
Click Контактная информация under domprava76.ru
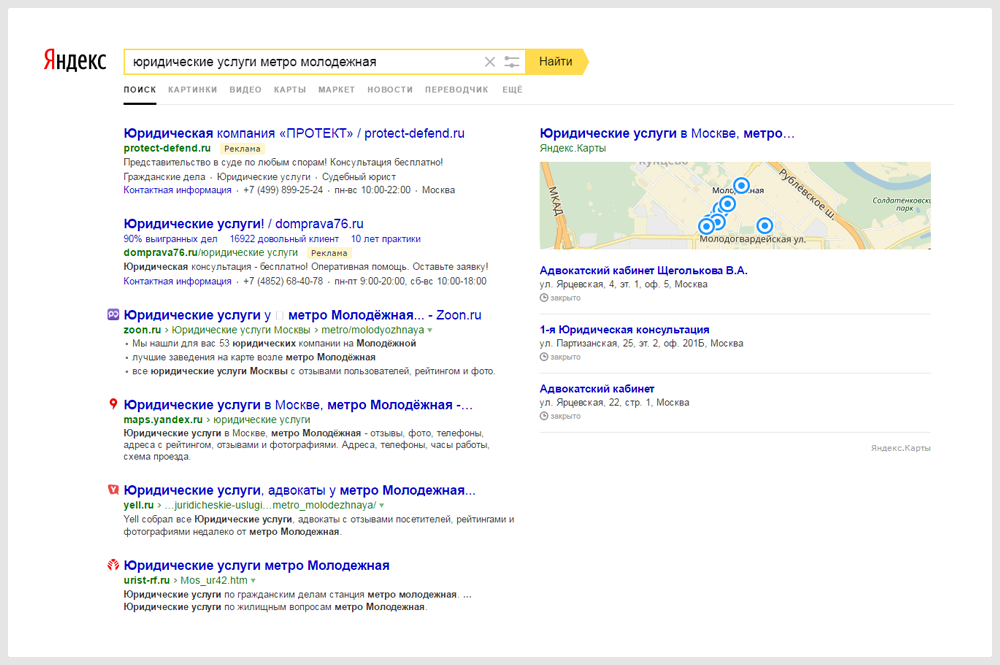(177, 281)
